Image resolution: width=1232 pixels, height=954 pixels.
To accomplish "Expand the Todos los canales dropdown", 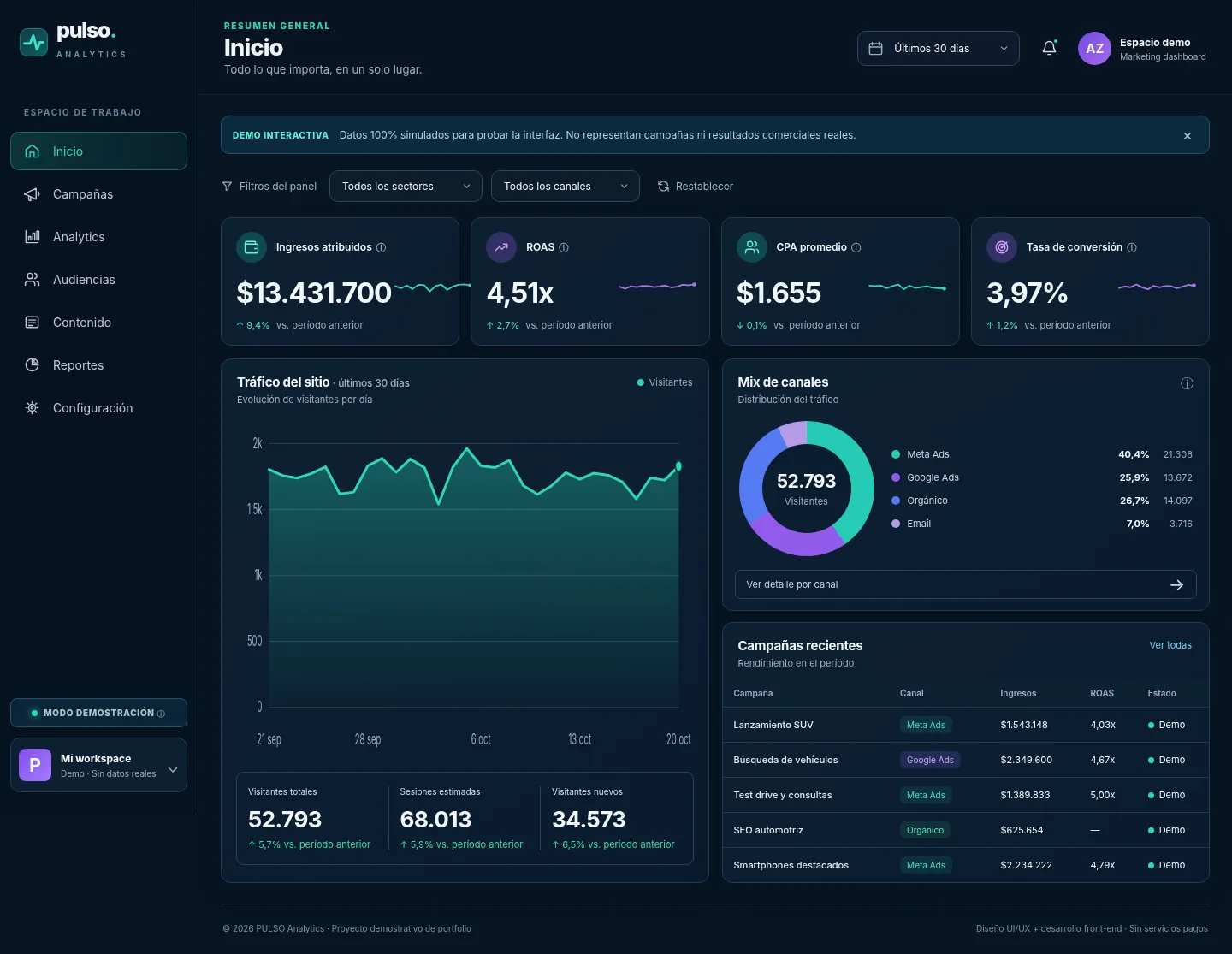I will point(566,187).
